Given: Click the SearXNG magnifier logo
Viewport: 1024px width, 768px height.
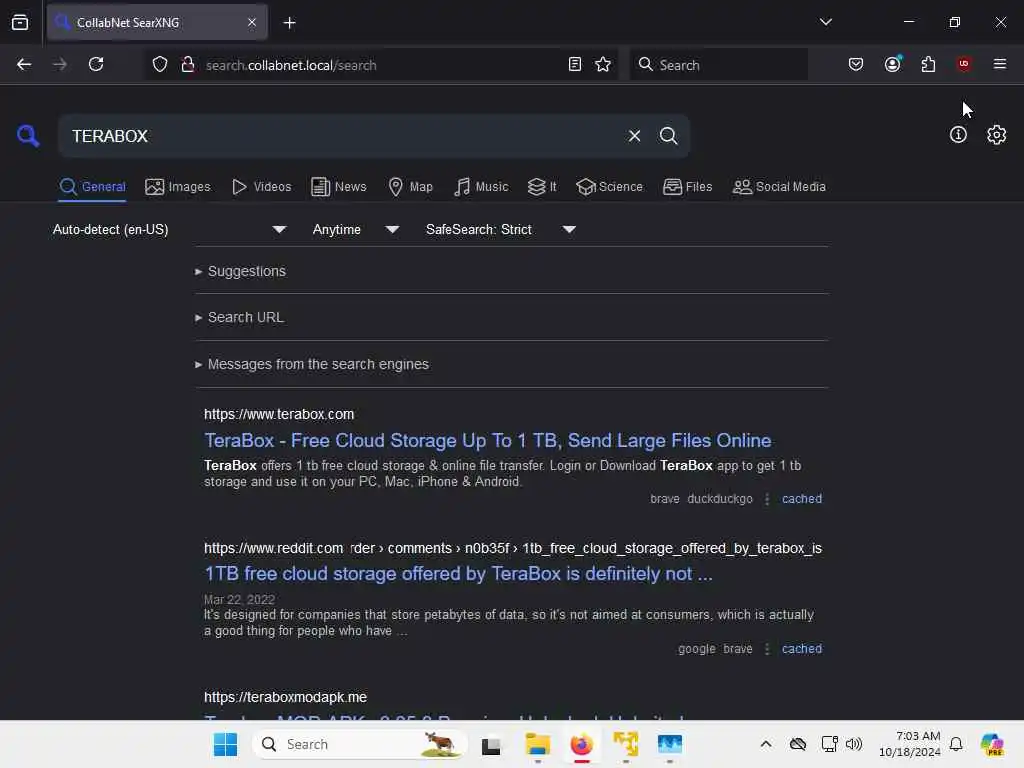Looking at the screenshot, I should pyautogui.click(x=28, y=136).
